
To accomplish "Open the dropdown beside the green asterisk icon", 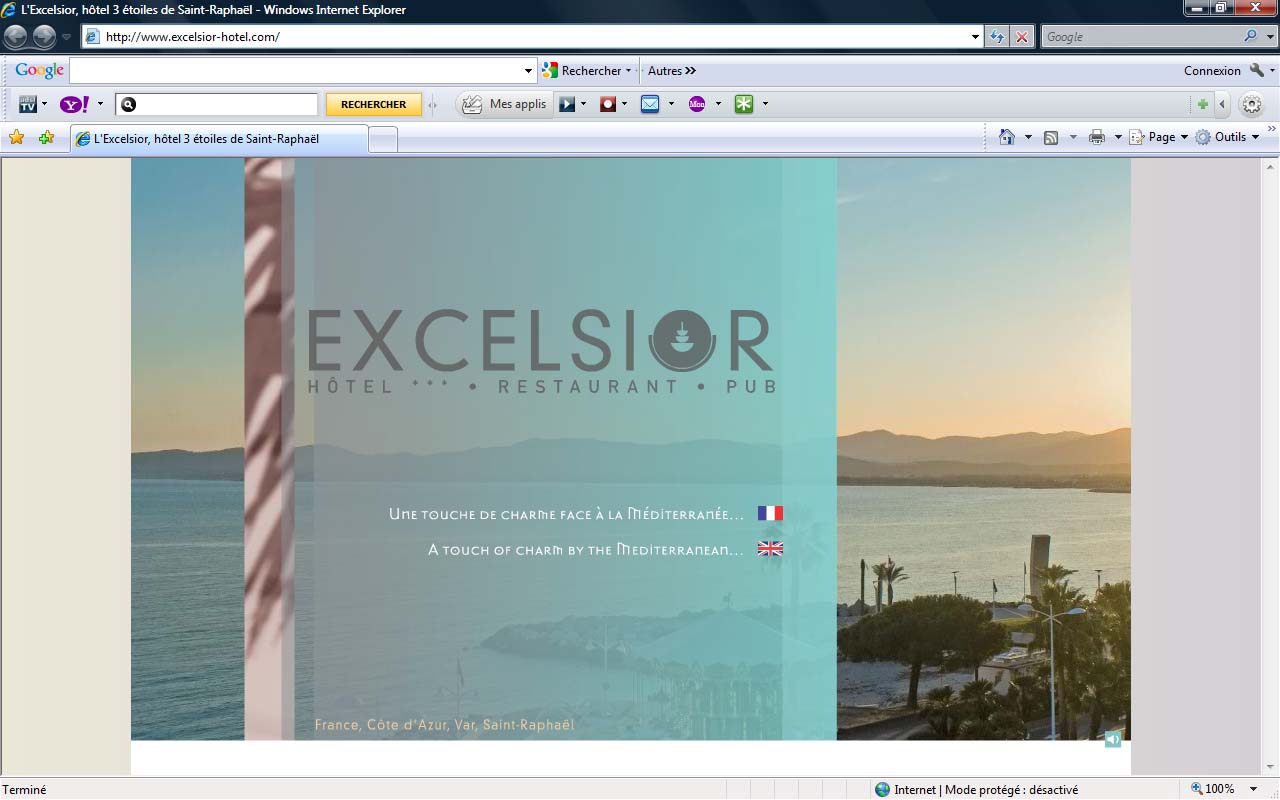I will click(765, 104).
